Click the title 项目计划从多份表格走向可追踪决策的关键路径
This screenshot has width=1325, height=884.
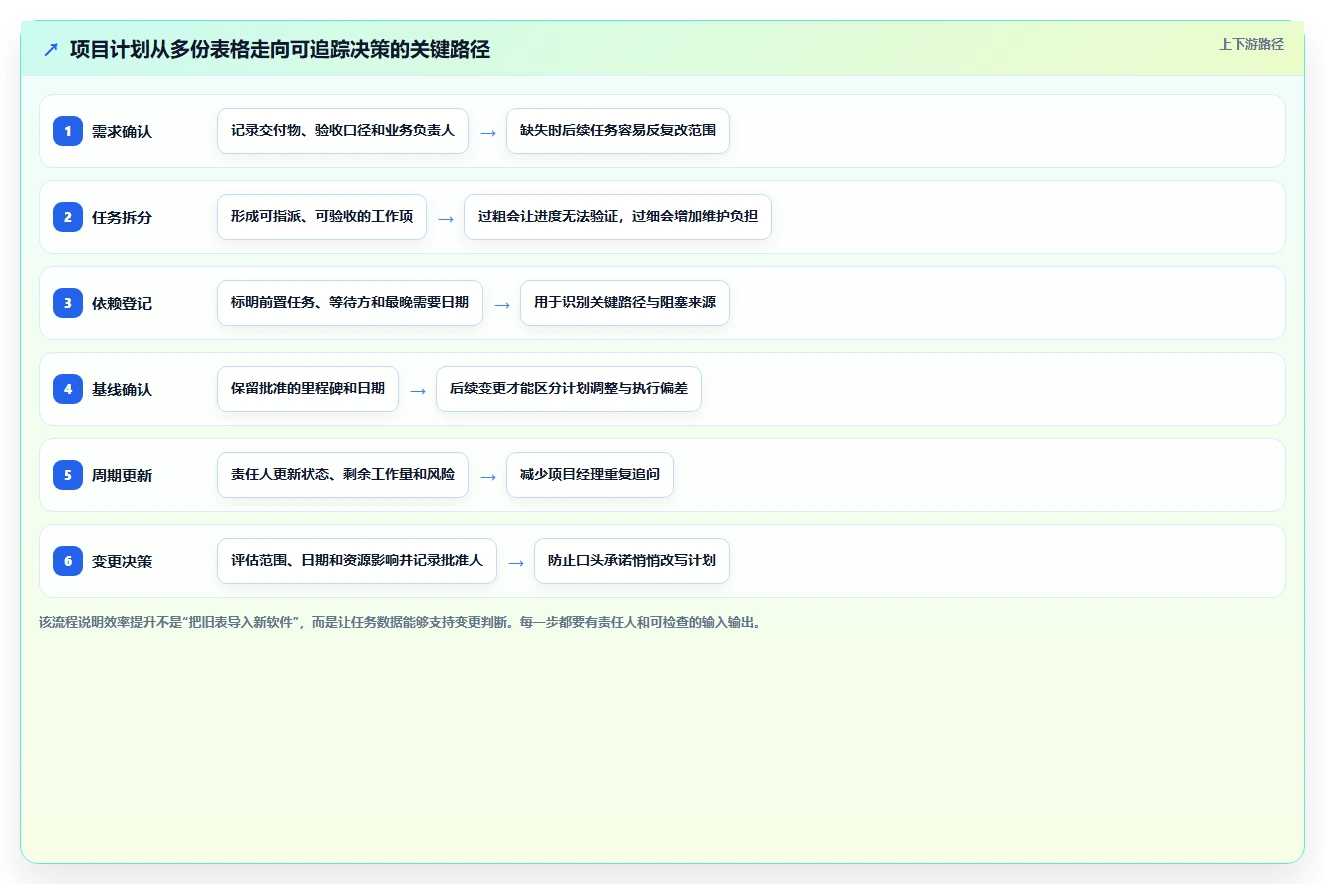click(x=280, y=50)
